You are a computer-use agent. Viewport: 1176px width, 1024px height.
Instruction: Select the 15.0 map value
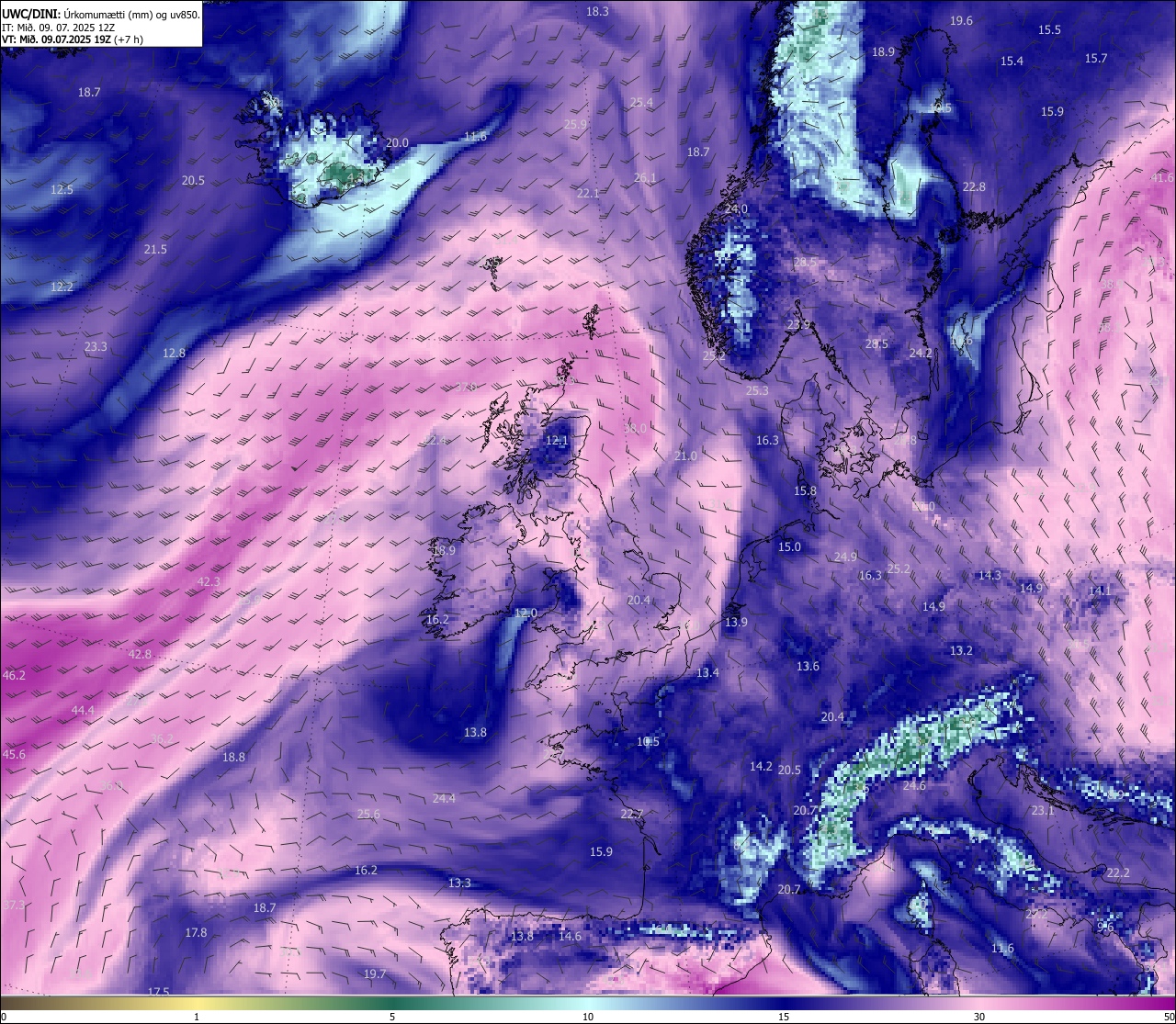click(x=789, y=546)
